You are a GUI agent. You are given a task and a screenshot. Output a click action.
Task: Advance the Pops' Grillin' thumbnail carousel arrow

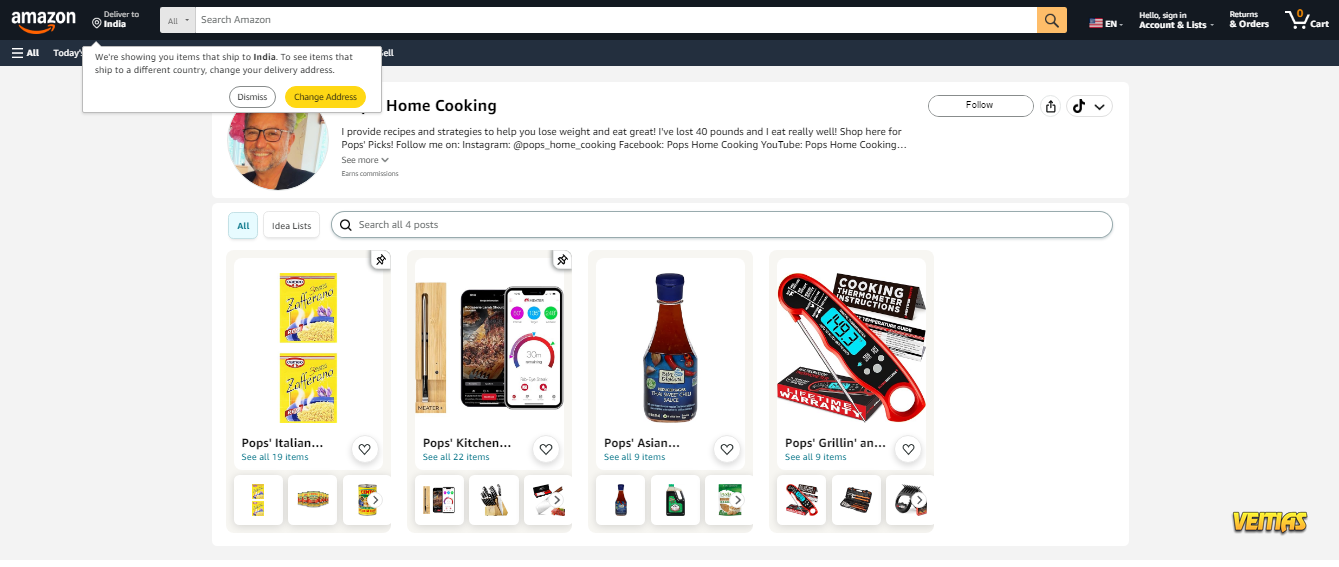[x=919, y=500]
